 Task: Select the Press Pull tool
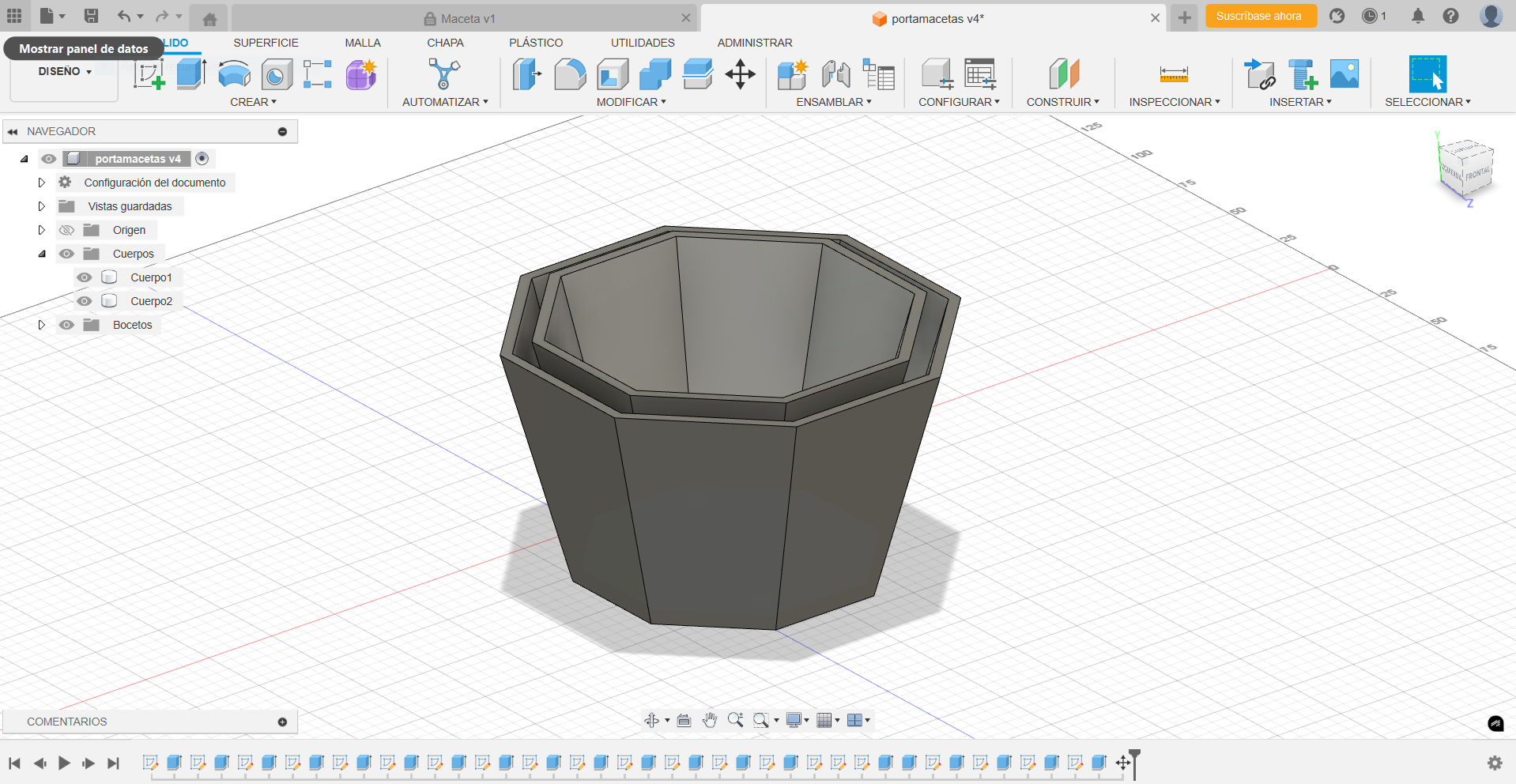527,74
